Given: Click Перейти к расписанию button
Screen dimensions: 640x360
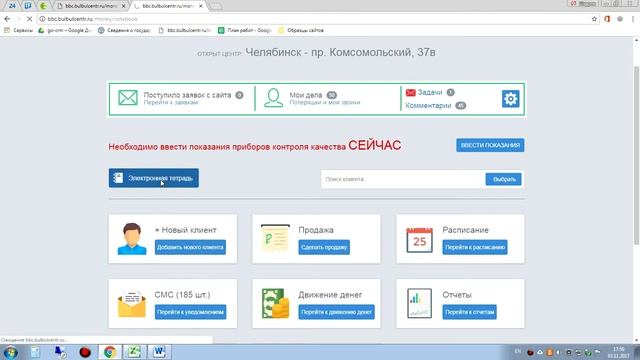Looking at the screenshot, I should 475,247.
